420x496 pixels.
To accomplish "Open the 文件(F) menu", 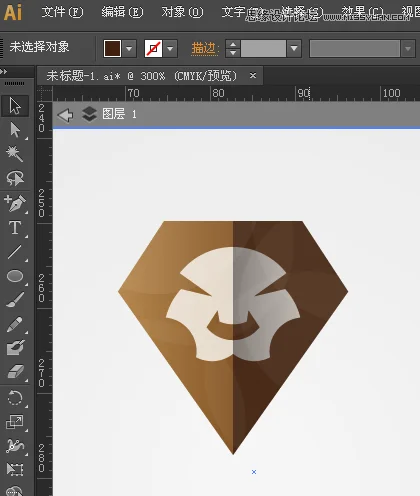I will [x=62, y=12].
